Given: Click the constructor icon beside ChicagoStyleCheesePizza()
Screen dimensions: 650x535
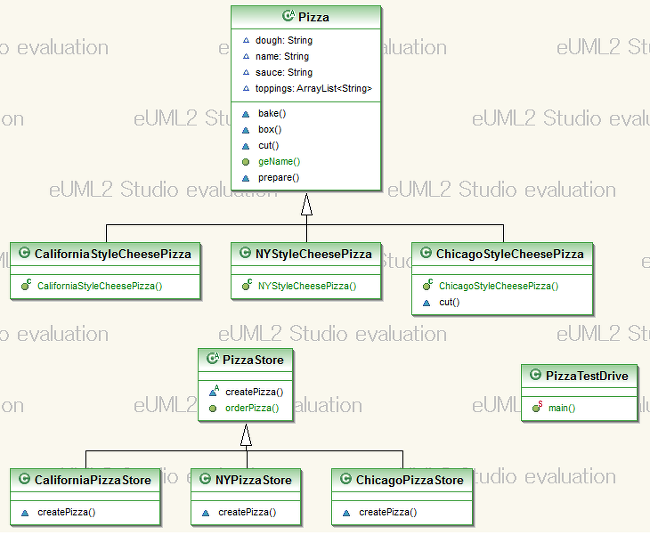Looking at the screenshot, I should coord(428,285).
